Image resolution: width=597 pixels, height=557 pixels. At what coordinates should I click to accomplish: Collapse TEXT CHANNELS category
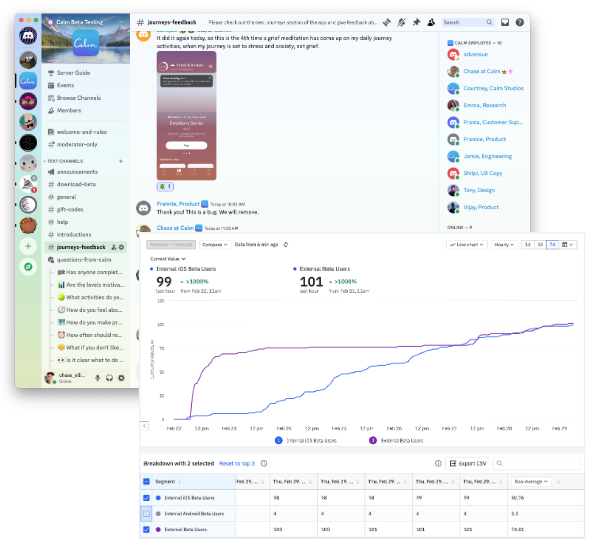pyautogui.click(x=65, y=161)
